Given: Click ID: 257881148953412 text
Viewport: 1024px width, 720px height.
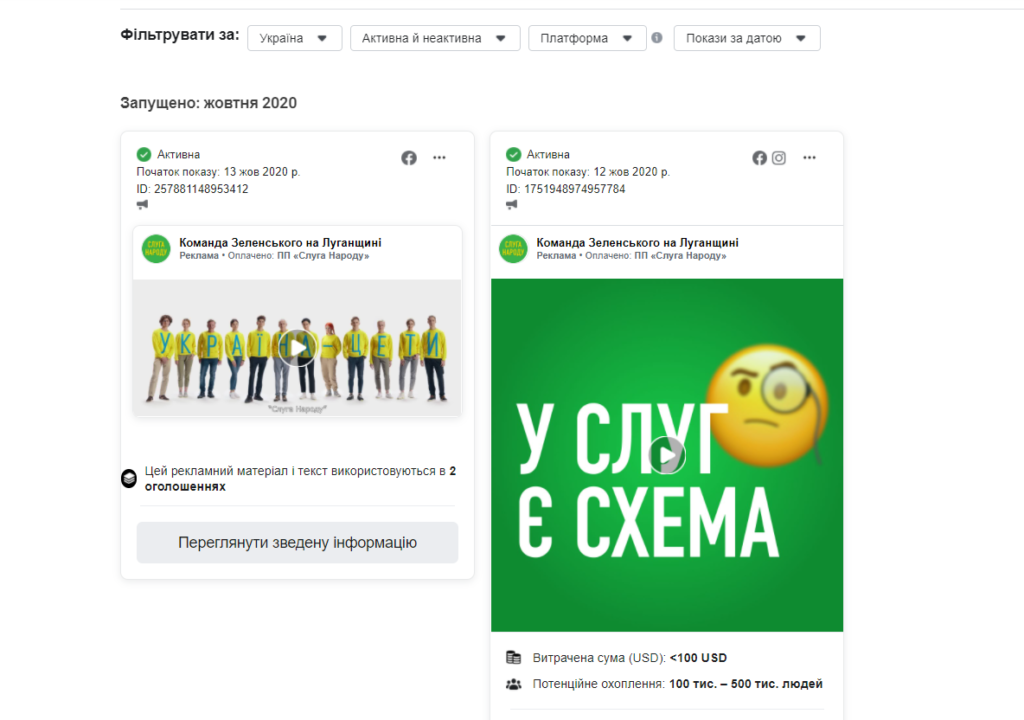Looking at the screenshot, I should click(x=192, y=189).
